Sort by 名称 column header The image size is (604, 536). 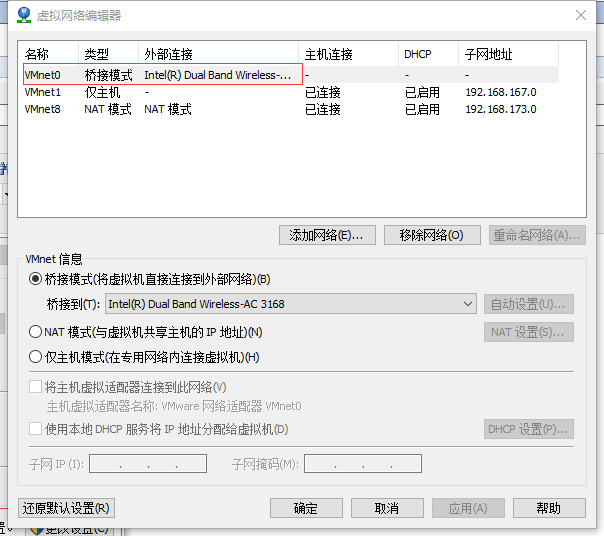tap(38, 54)
